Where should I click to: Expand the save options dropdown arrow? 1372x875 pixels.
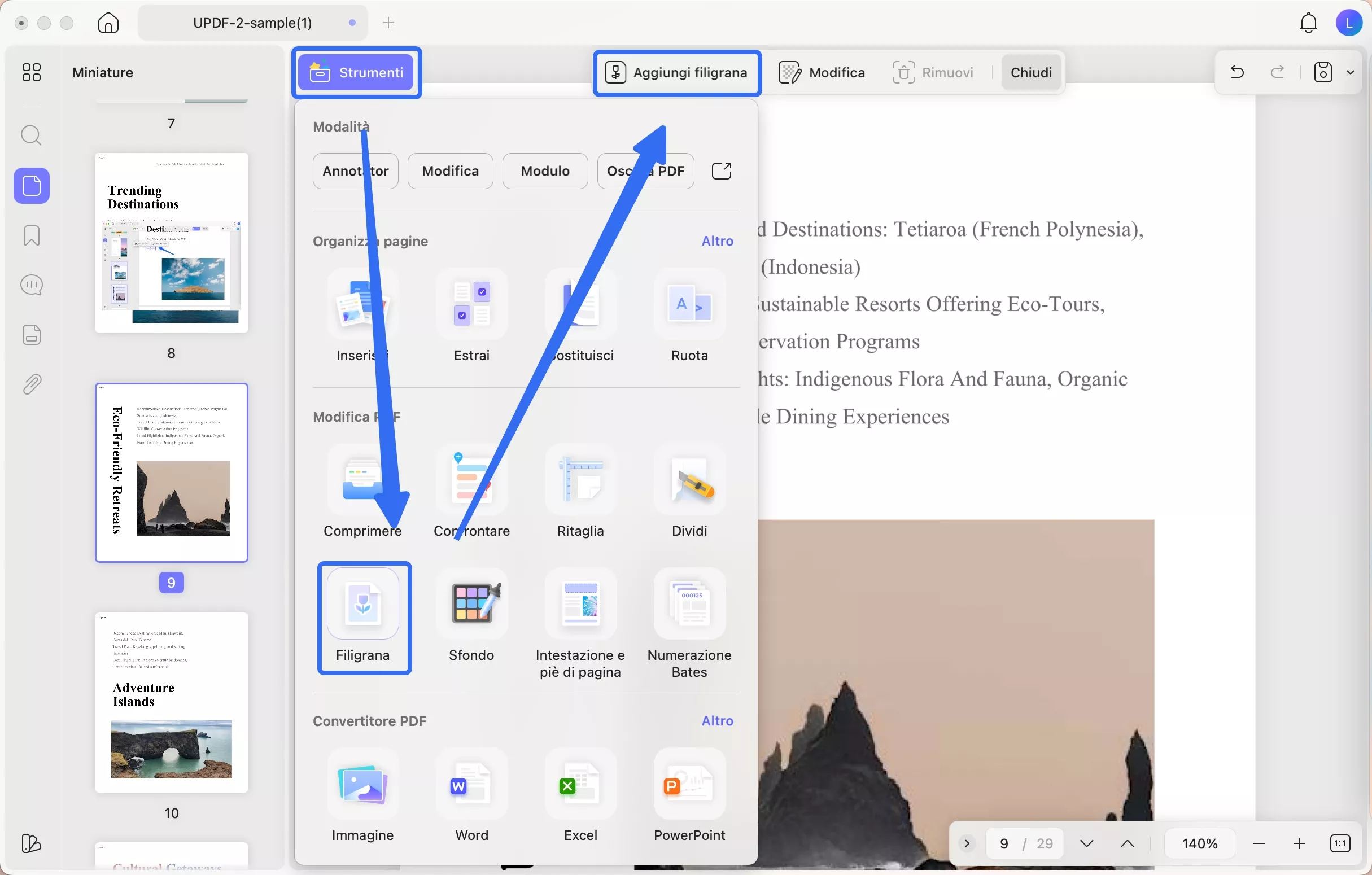coord(1350,72)
